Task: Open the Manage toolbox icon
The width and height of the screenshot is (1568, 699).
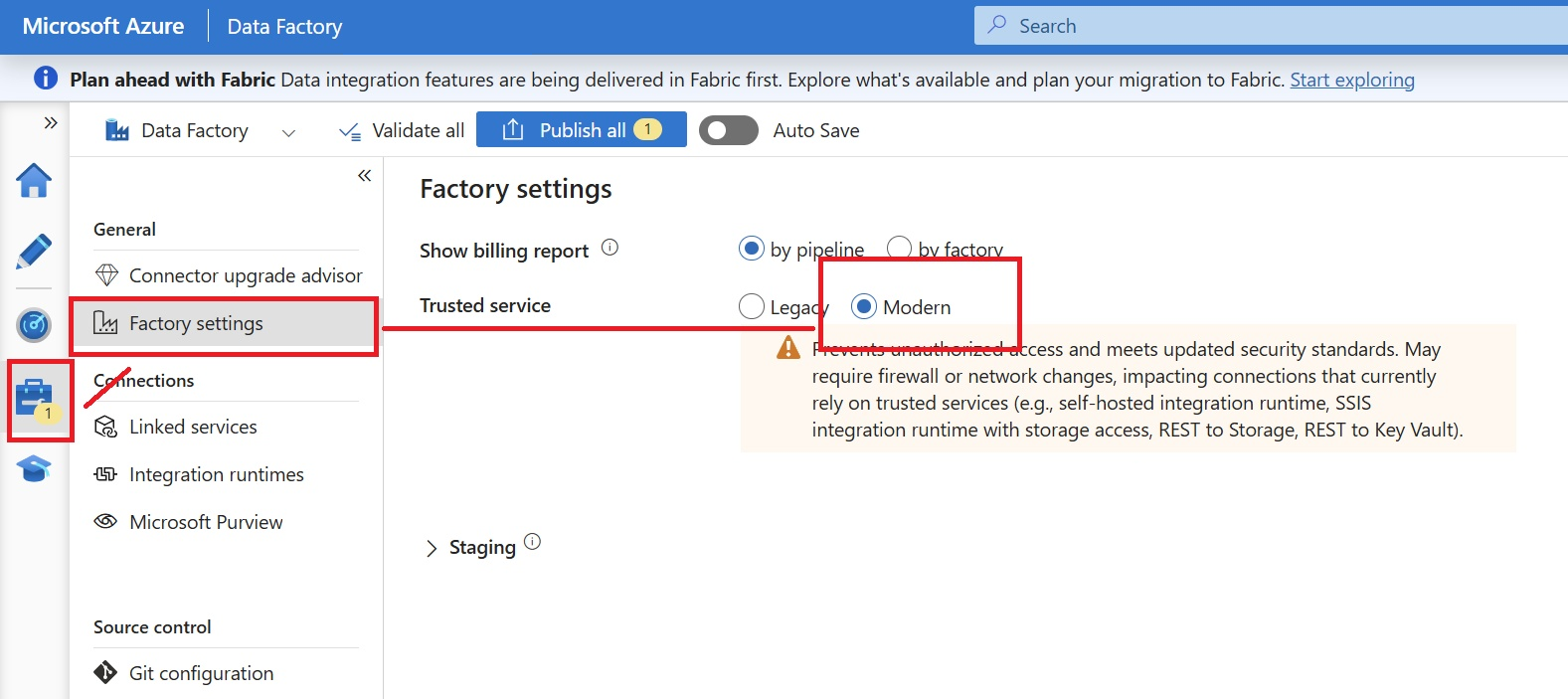Action: pyautogui.click(x=34, y=399)
